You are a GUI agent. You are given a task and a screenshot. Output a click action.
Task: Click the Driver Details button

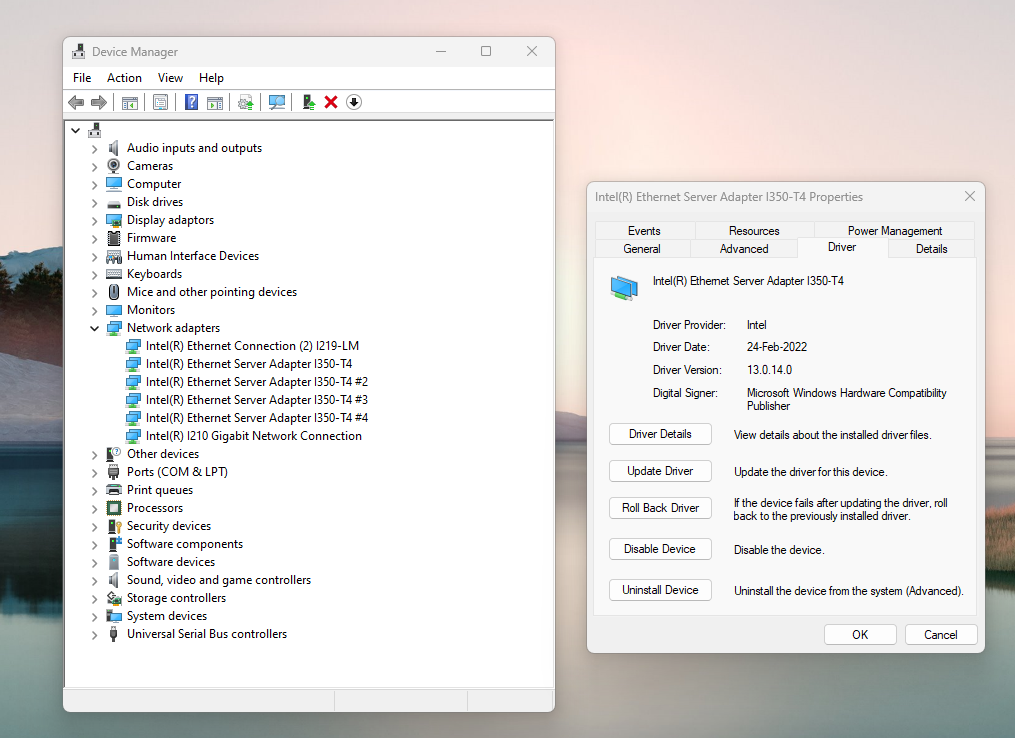coord(660,434)
